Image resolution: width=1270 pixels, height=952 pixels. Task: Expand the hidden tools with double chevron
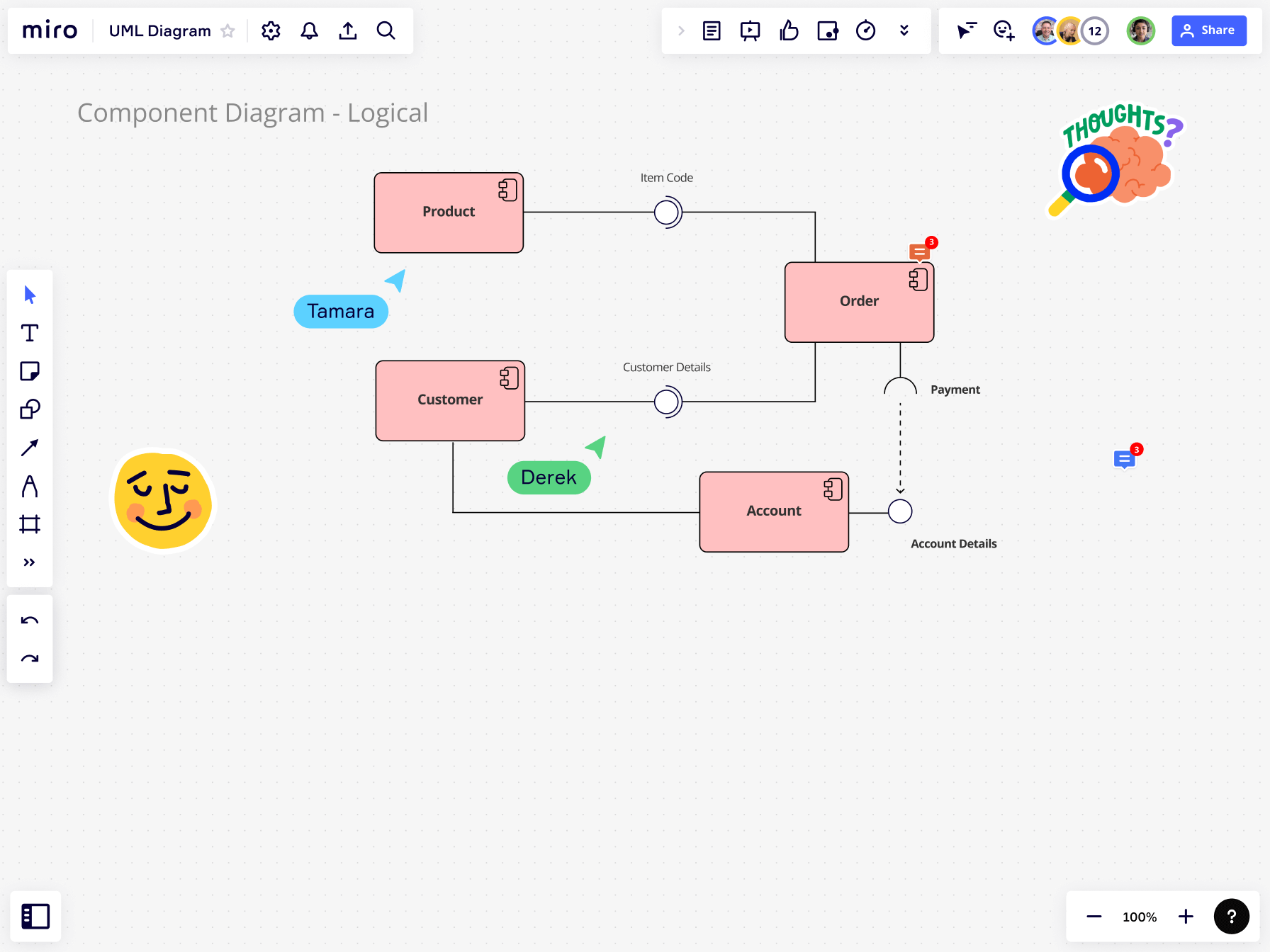(30, 562)
